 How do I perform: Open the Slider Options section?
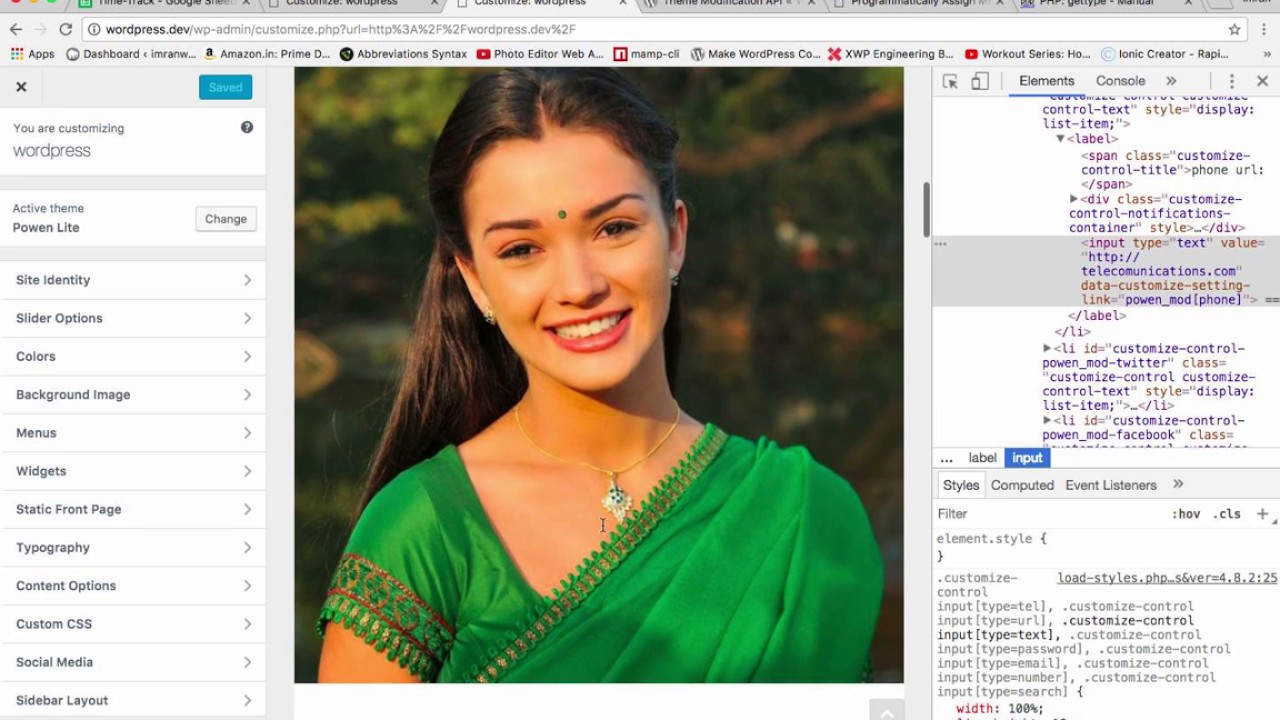click(133, 318)
